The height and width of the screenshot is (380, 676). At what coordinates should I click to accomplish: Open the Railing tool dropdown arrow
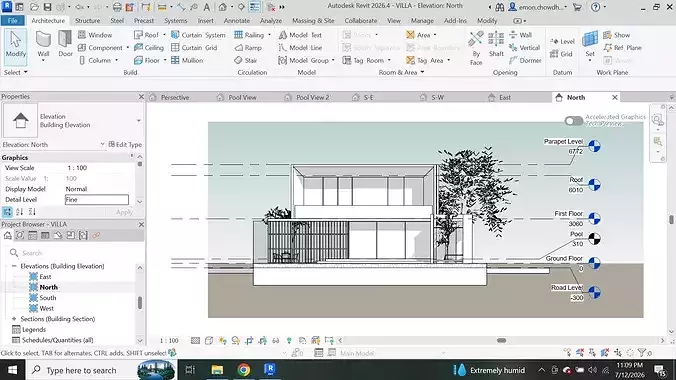point(269,35)
